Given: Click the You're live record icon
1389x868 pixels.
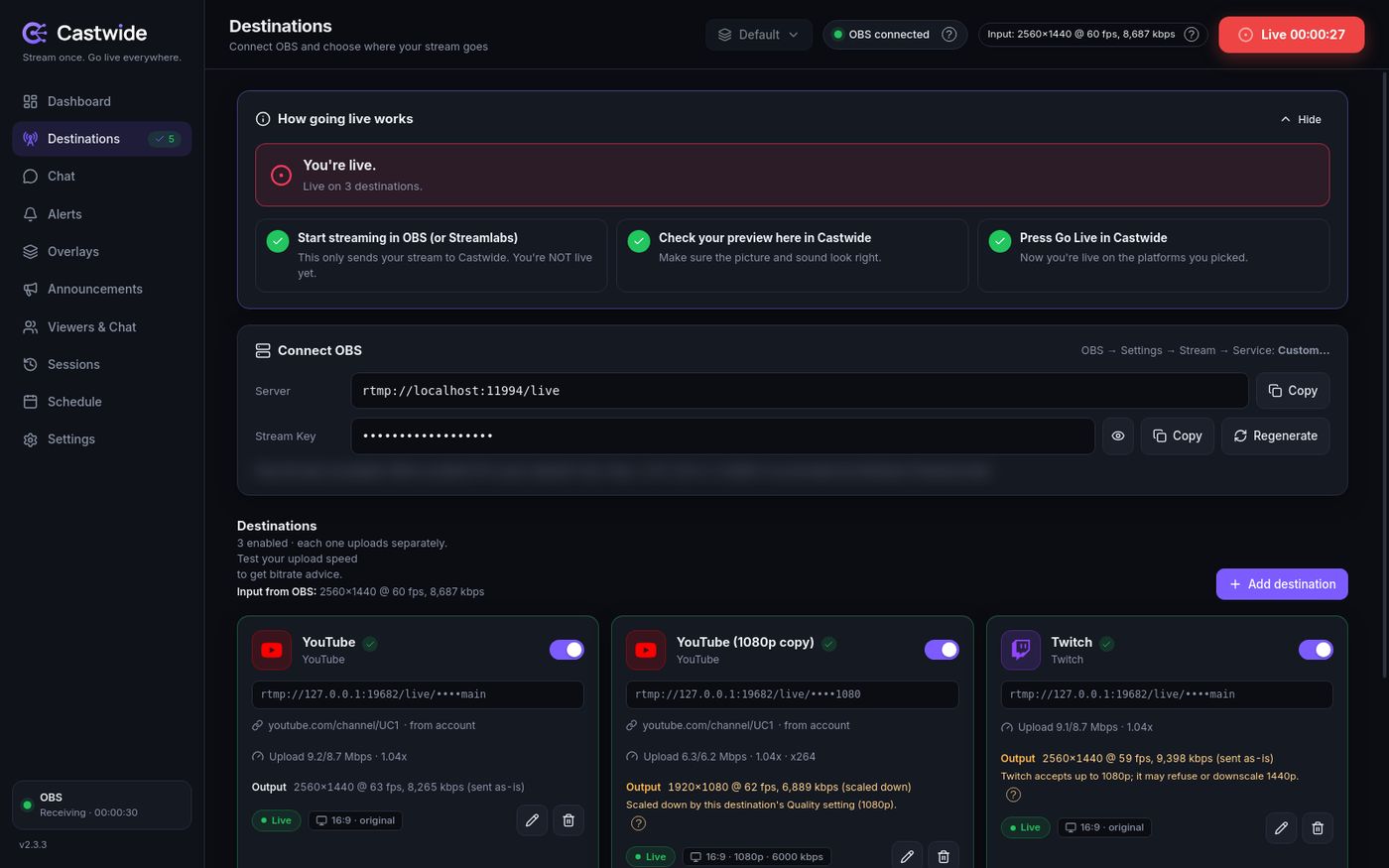Looking at the screenshot, I should click(282, 175).
